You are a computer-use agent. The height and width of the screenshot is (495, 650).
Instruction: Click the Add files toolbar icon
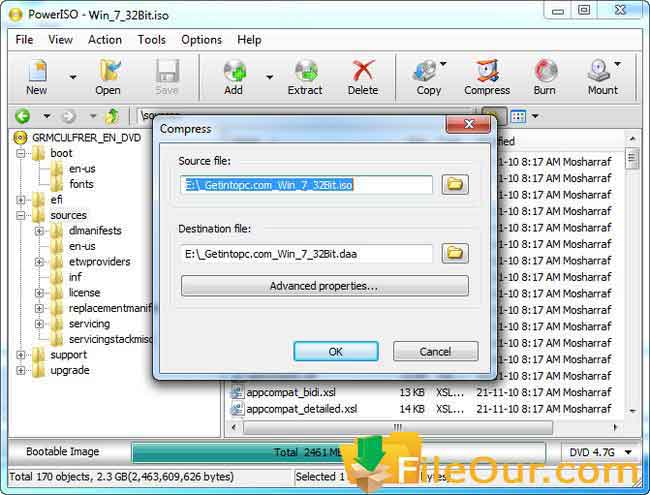[234, 77]
